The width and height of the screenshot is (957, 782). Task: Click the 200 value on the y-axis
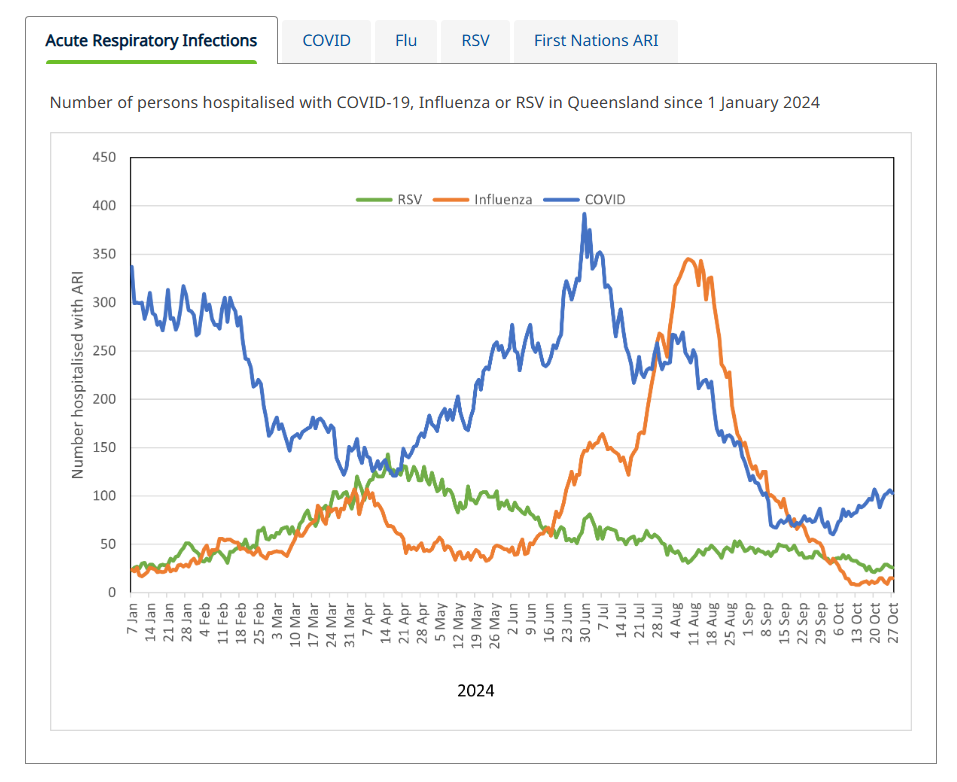[104, 399]
